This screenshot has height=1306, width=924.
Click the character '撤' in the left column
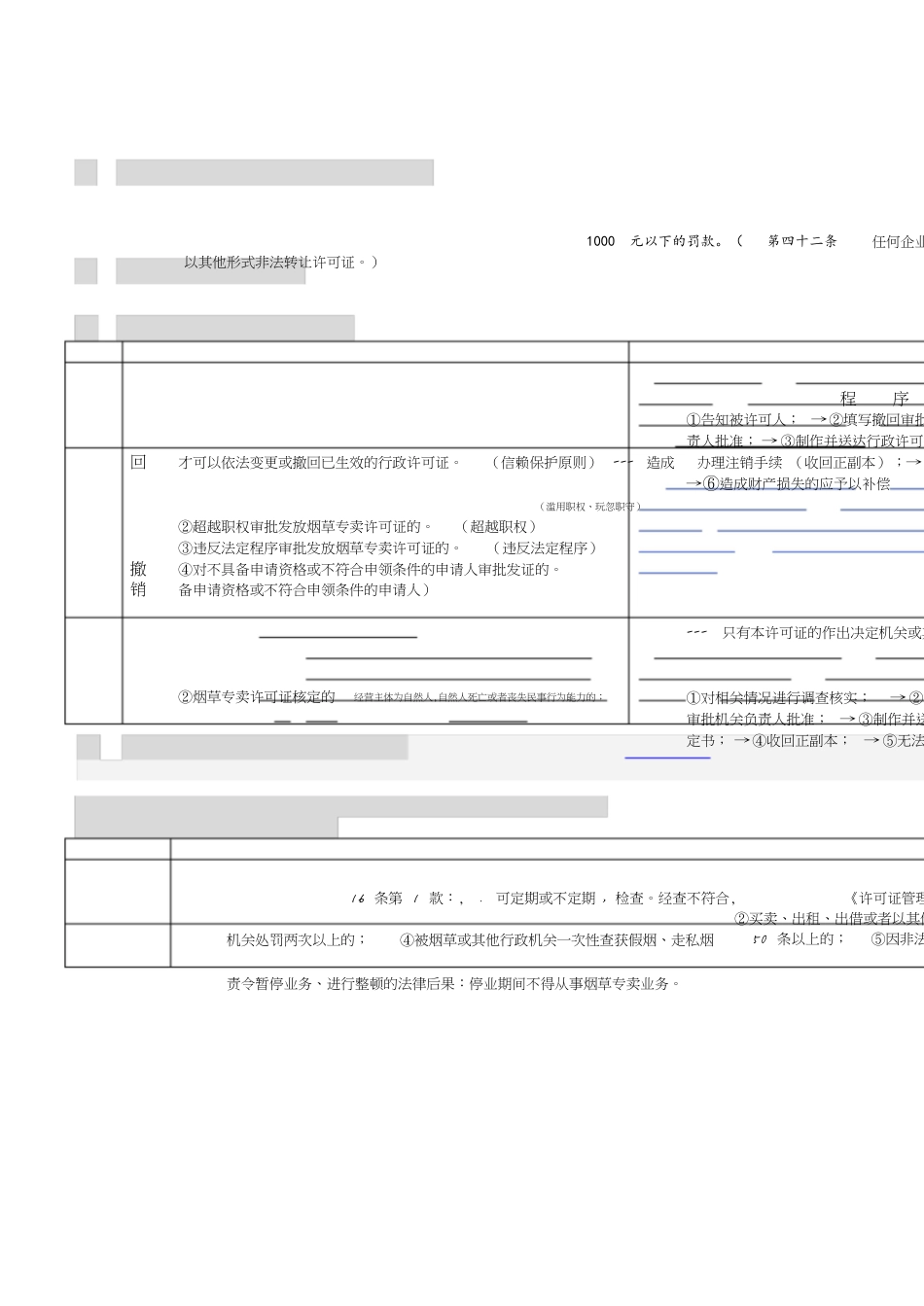pyautogui.click(x=138, y=569)
